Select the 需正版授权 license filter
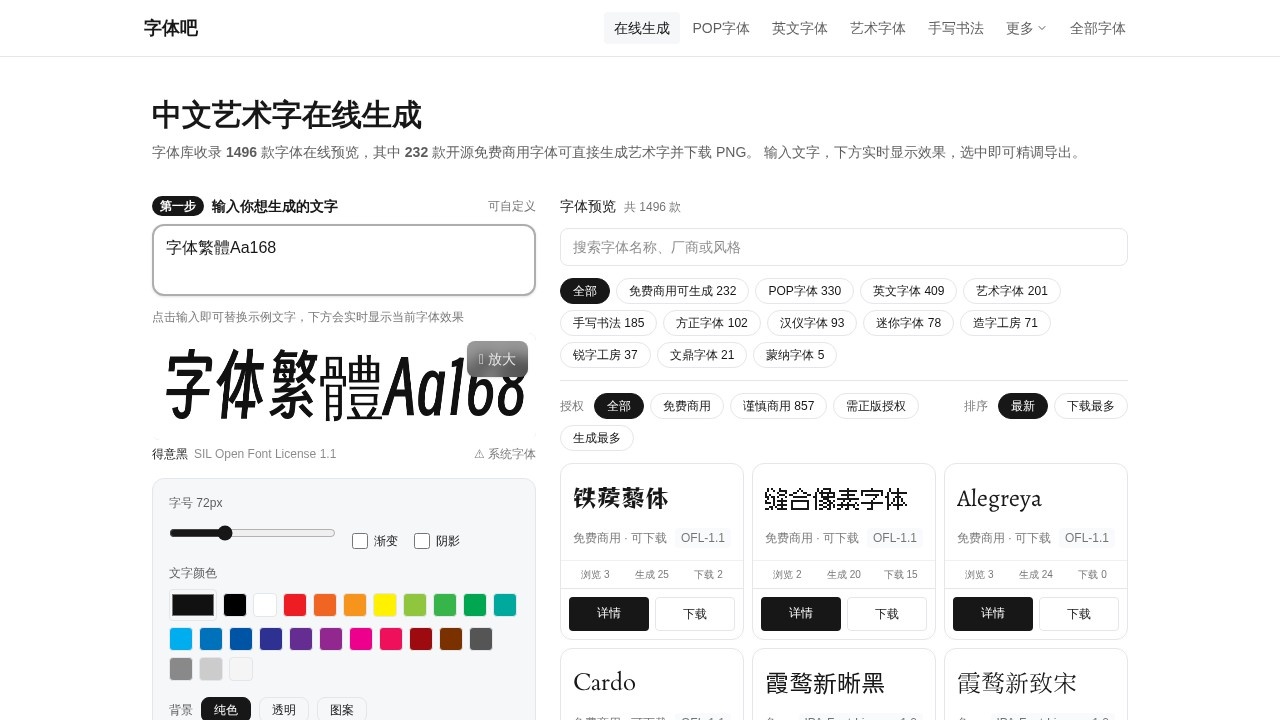This screenshot has width=1280, height=720. pos(876,406)
